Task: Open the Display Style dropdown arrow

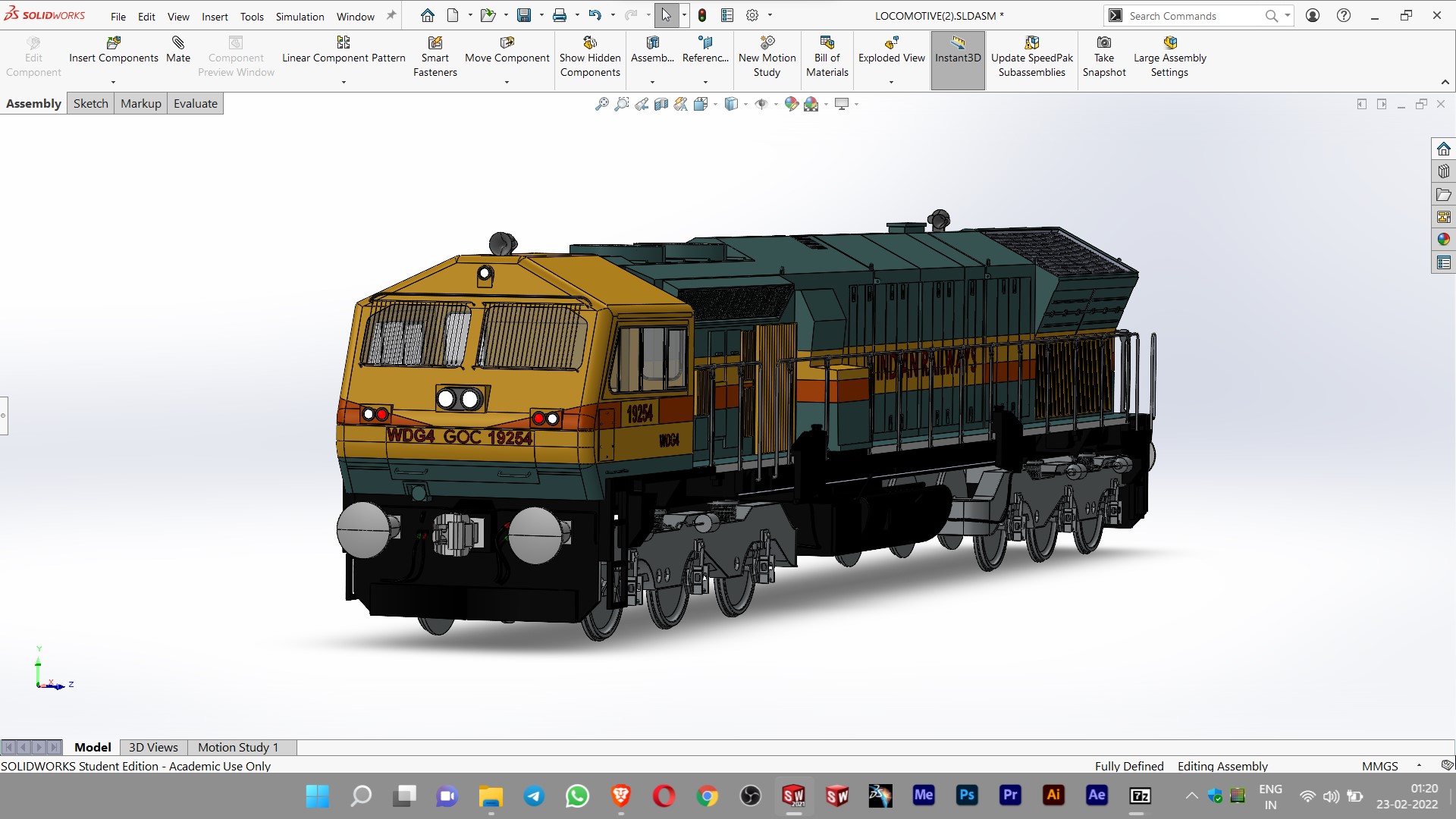Action: 745,105
